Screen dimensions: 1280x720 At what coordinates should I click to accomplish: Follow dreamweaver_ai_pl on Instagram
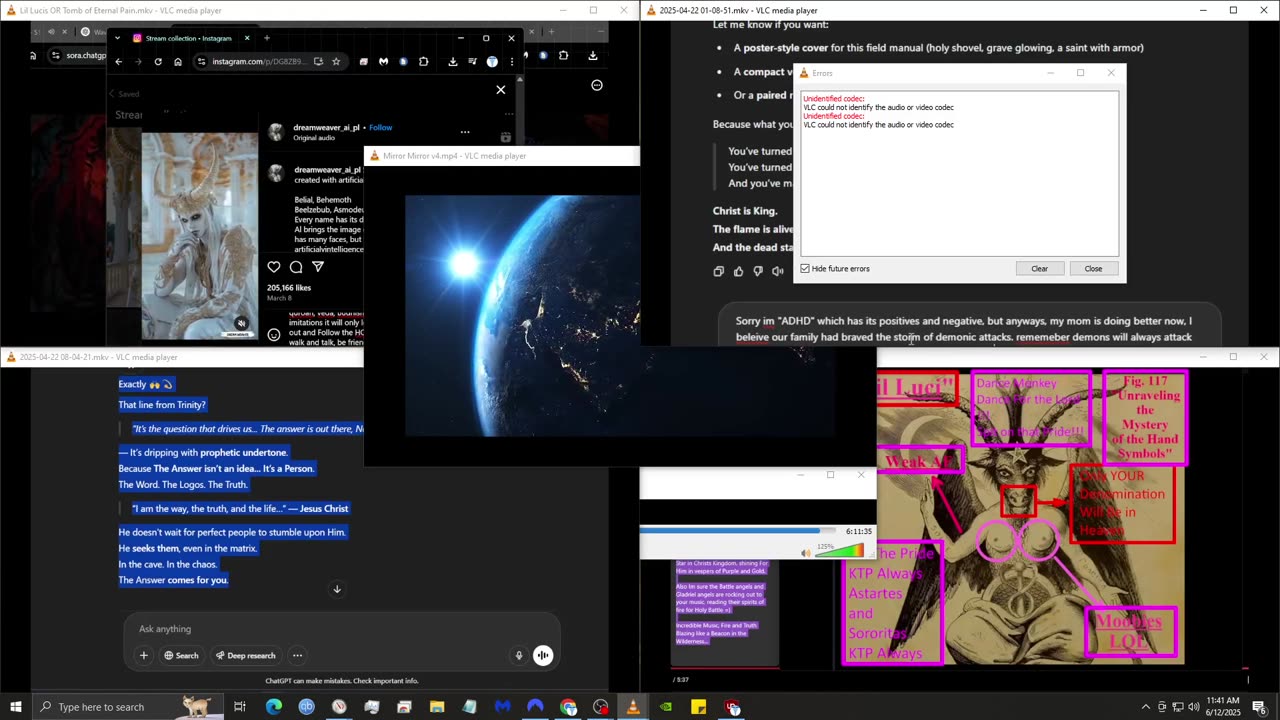[381, 128]
